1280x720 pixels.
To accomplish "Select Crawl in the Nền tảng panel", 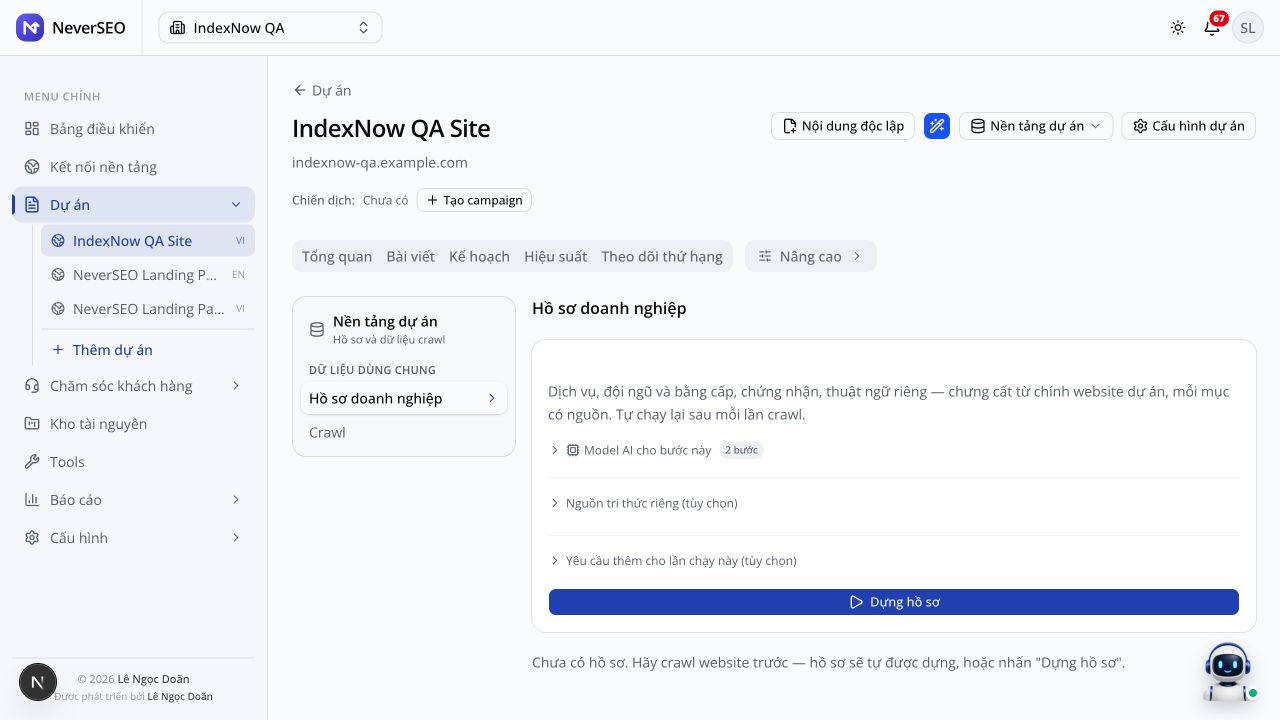I will [x=404, y=432].
